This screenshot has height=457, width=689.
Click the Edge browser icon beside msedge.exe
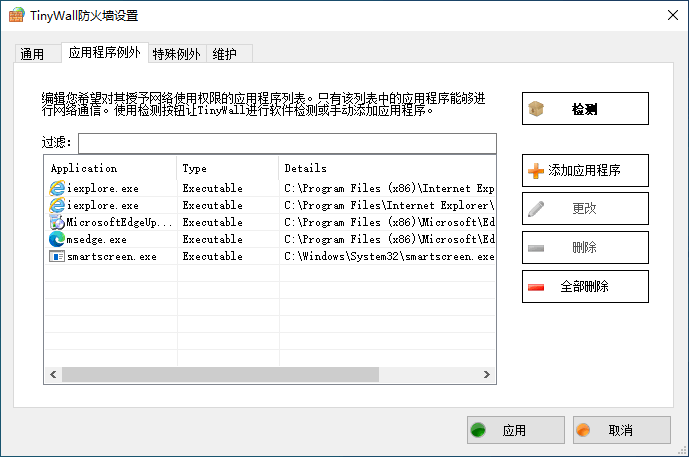click(x=57, y=239)
